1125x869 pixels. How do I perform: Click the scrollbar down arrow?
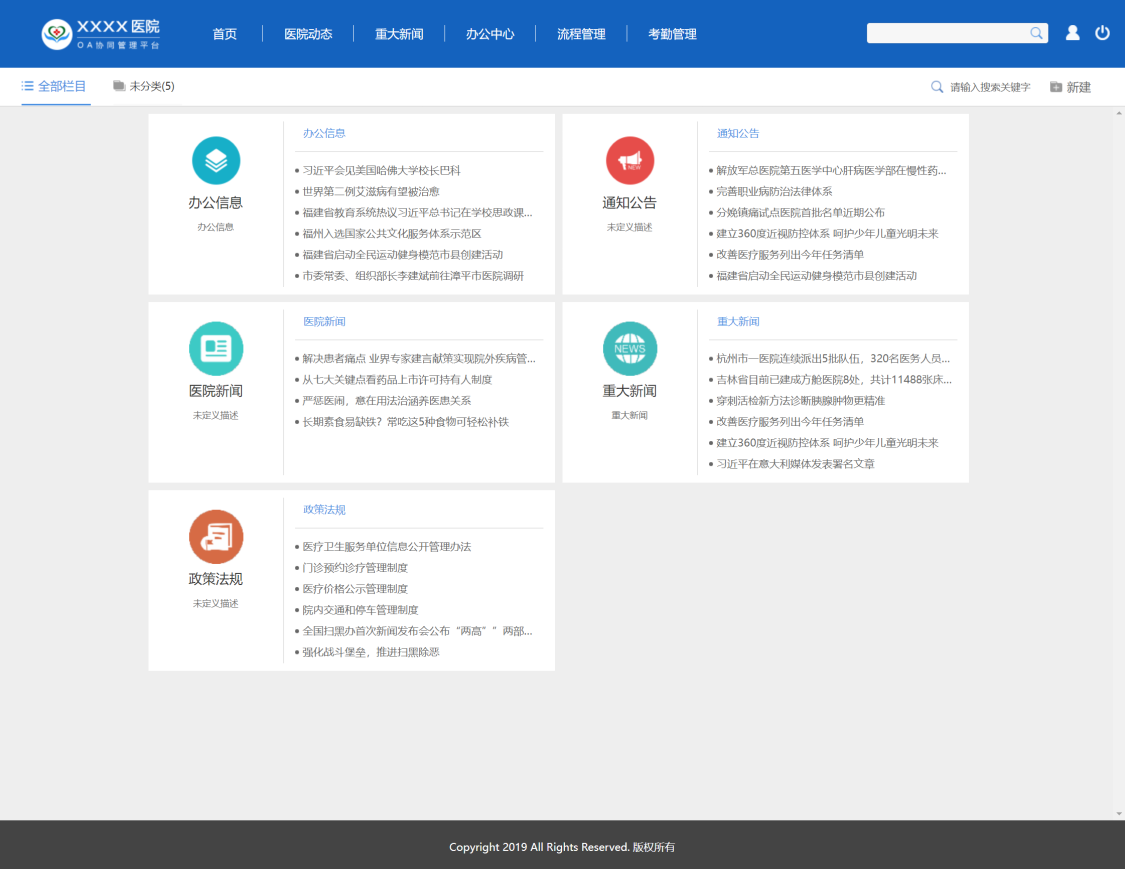1118,813
